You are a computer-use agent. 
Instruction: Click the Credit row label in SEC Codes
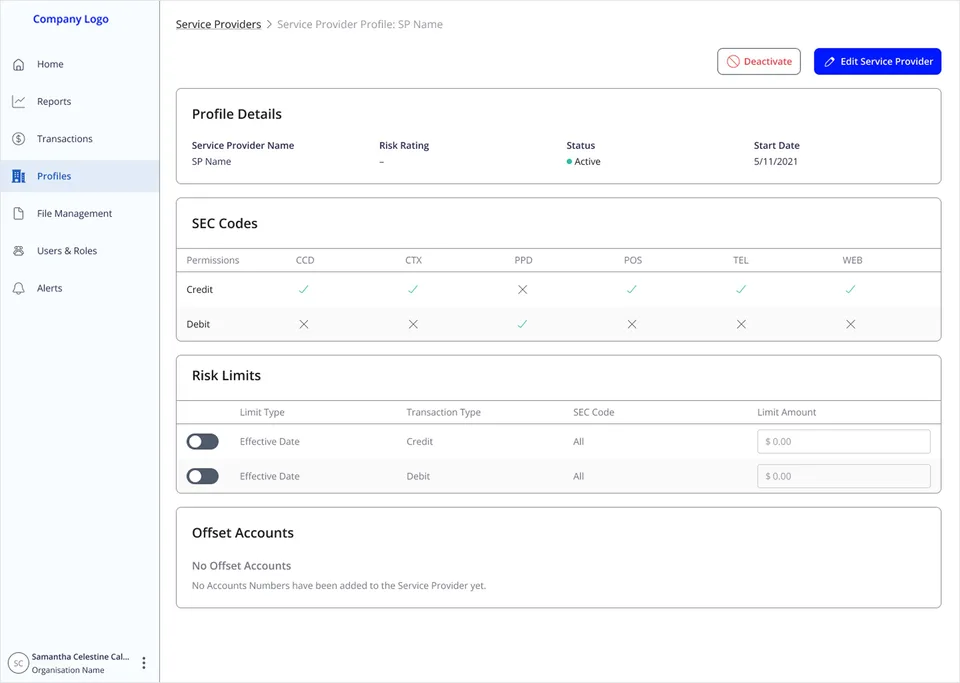tap(200, 289)
